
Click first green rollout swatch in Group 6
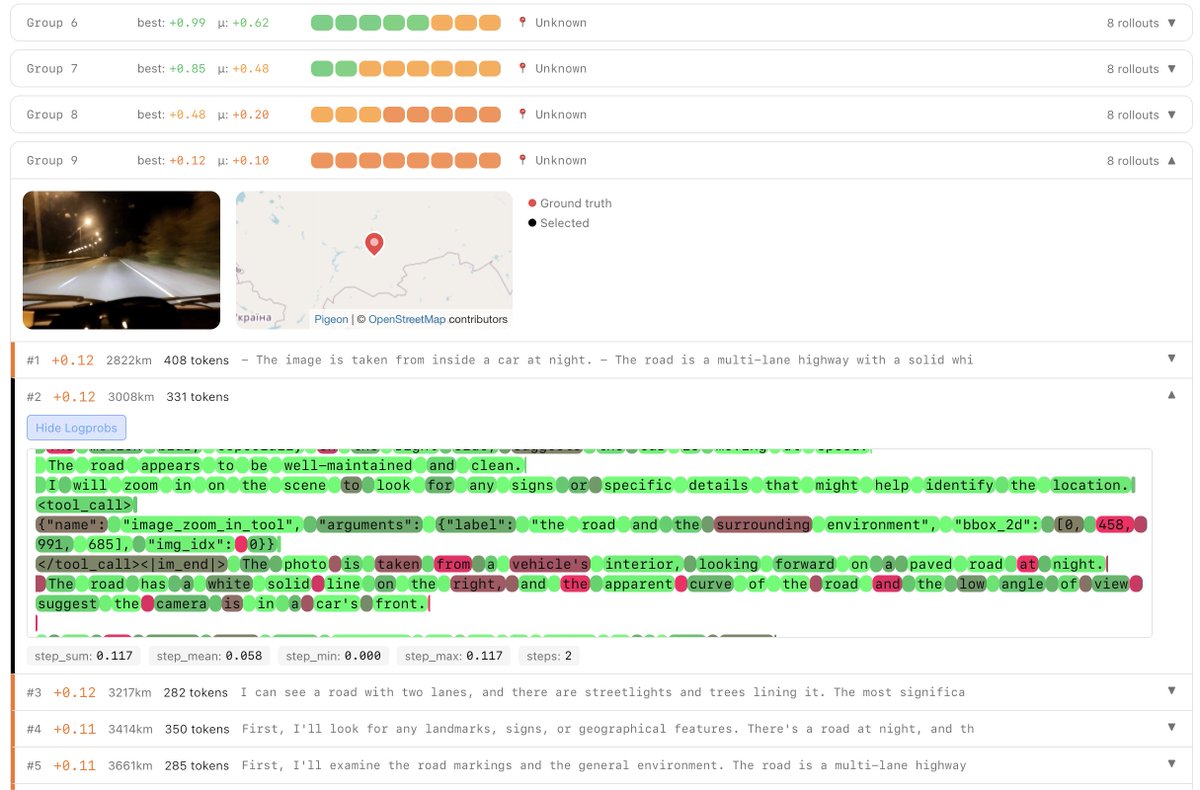[322, 23]
